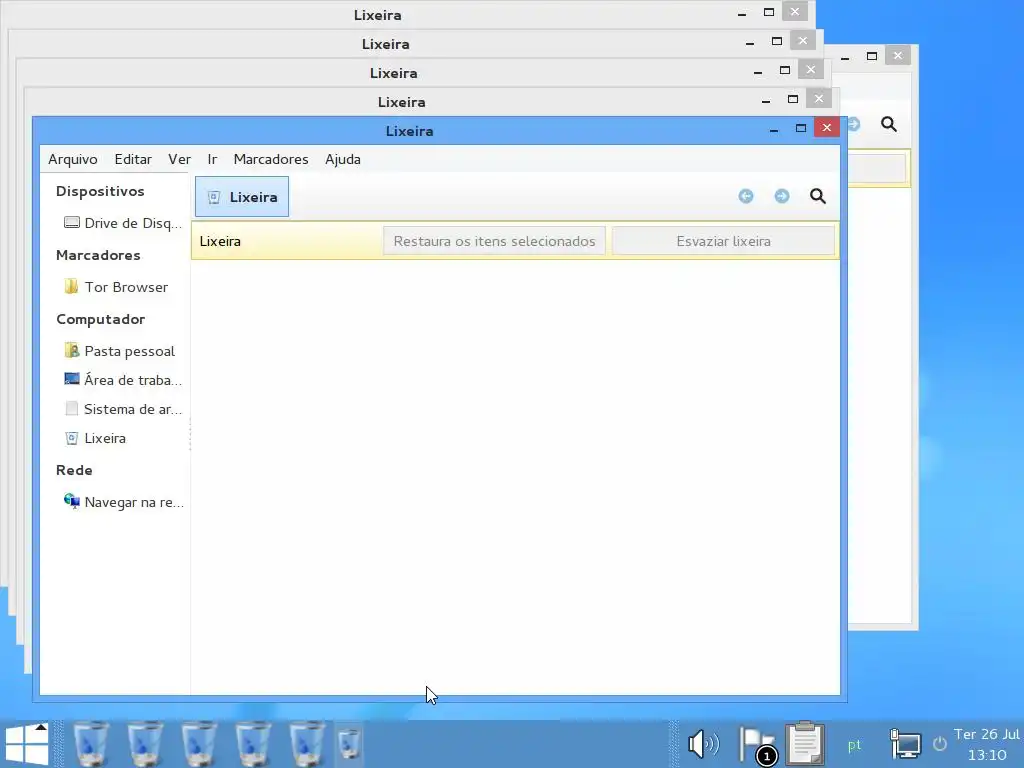
Task: Click the topmost background Lixeira title bar
Action: 377,14
